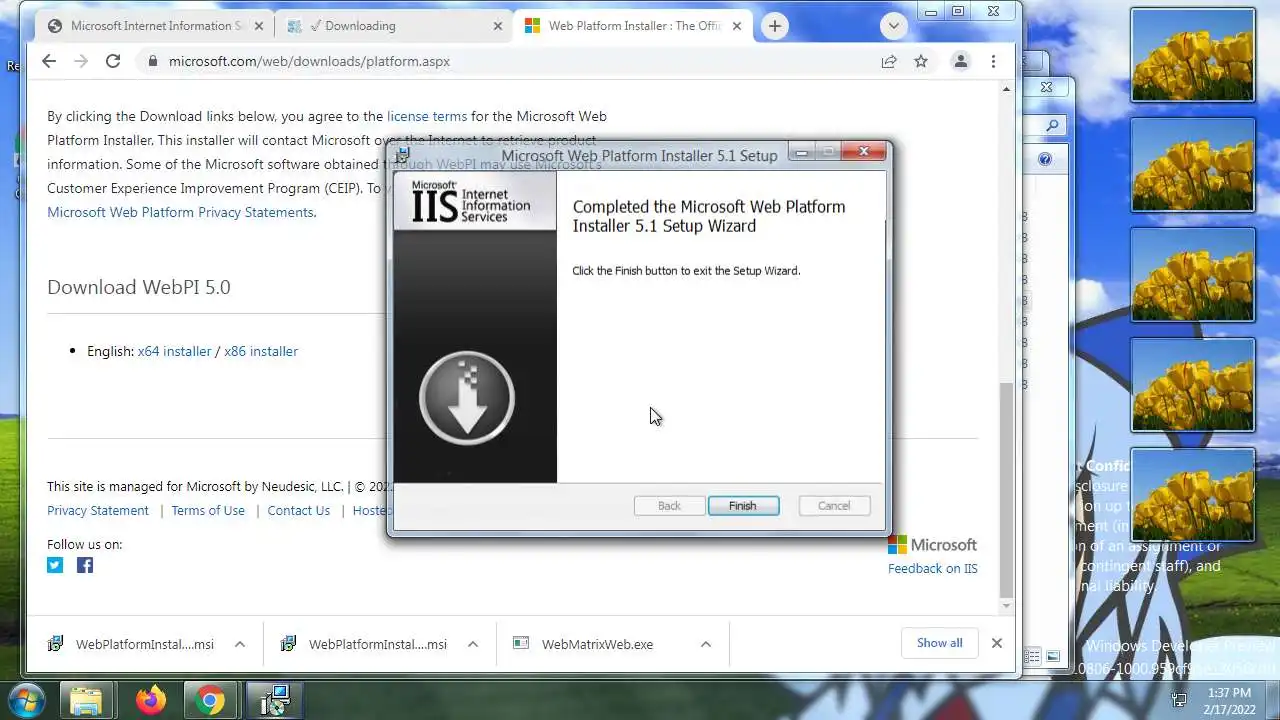Expand options for first WebPlatformInstal....msi download
The image size is (1280, 720).
(240, 644)
